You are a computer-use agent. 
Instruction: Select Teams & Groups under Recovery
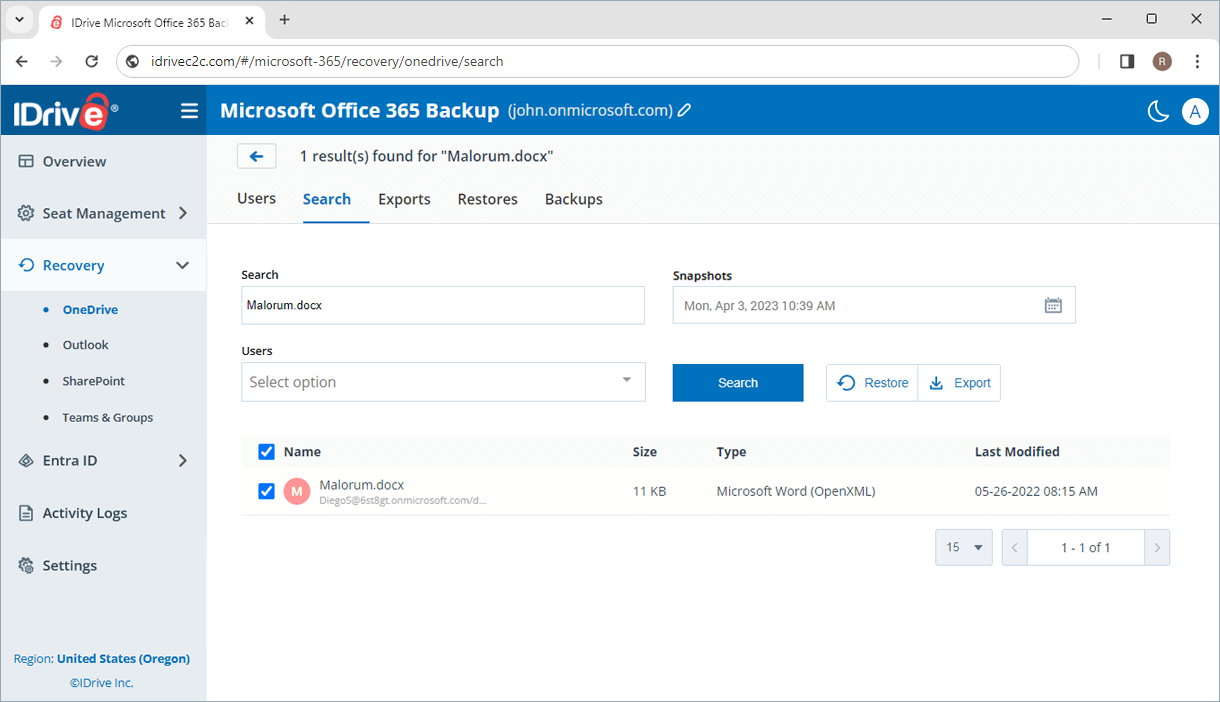[108, 418]
